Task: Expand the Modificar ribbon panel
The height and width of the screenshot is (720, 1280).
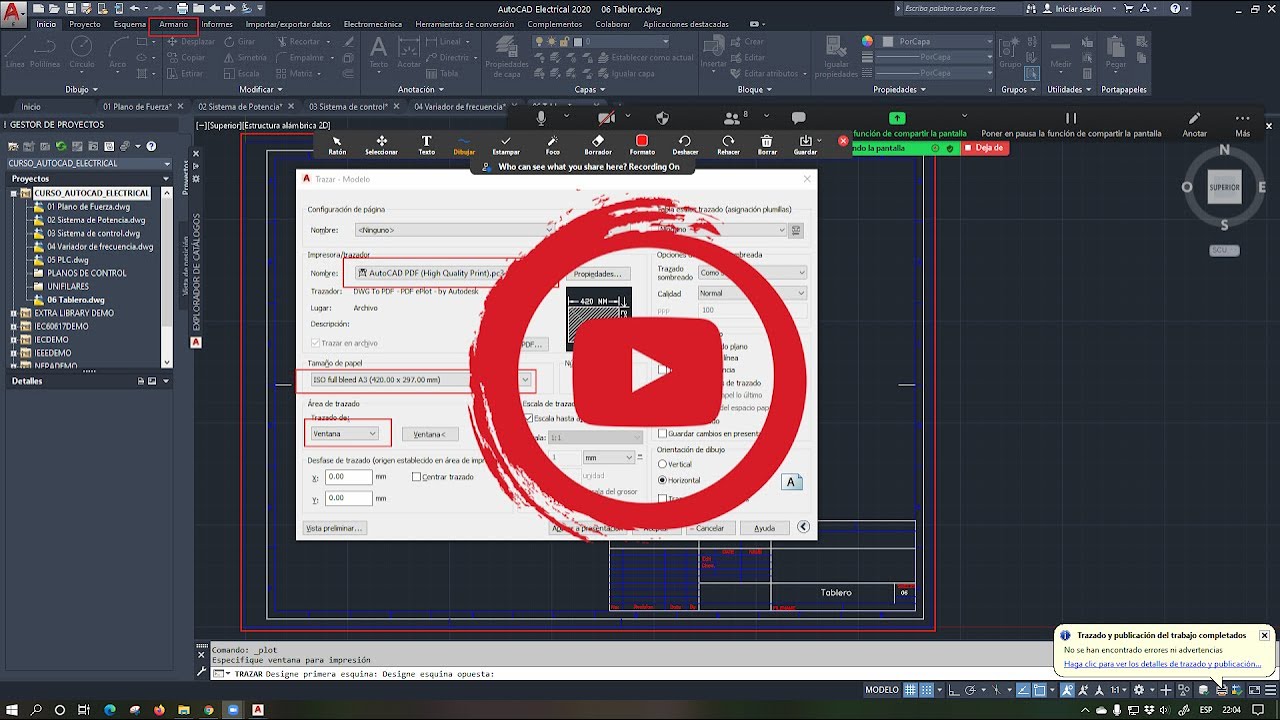Action: (262, 89)
